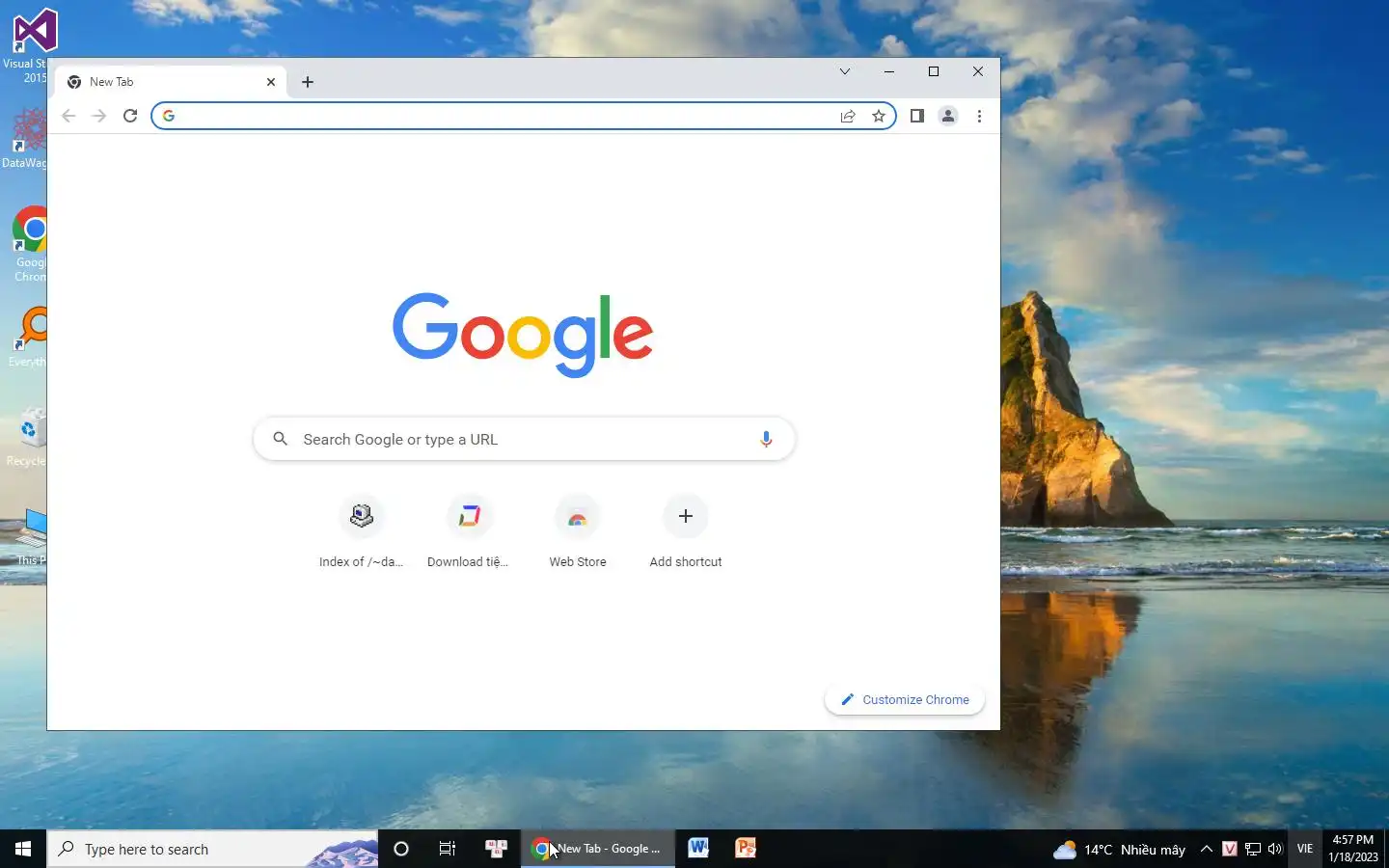This screenshot has width=1389, height=868.
Task: Click the taskbar Type here to search box
Action: [212, 849]
